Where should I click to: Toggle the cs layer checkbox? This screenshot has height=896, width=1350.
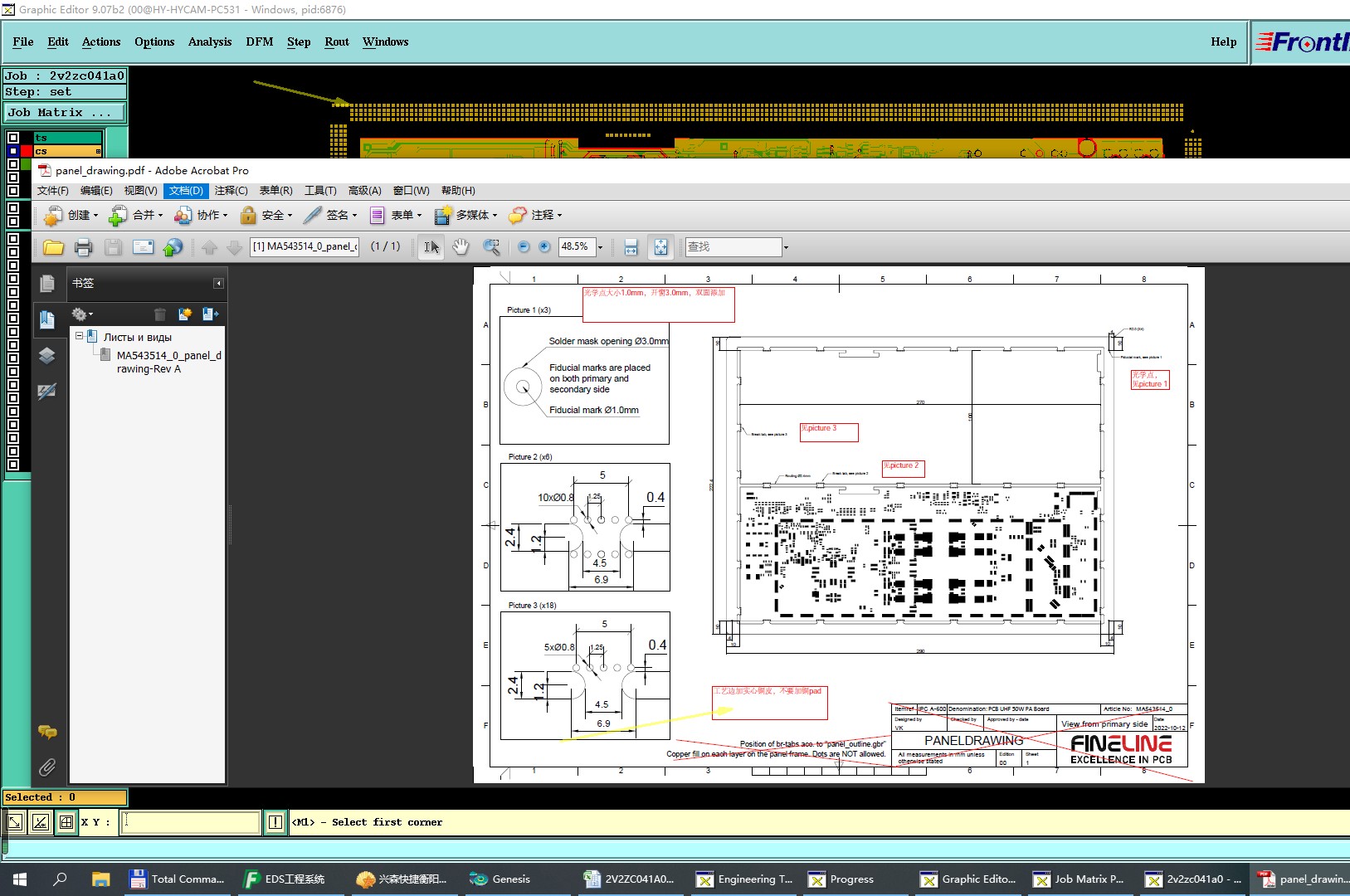coord(13,151)
